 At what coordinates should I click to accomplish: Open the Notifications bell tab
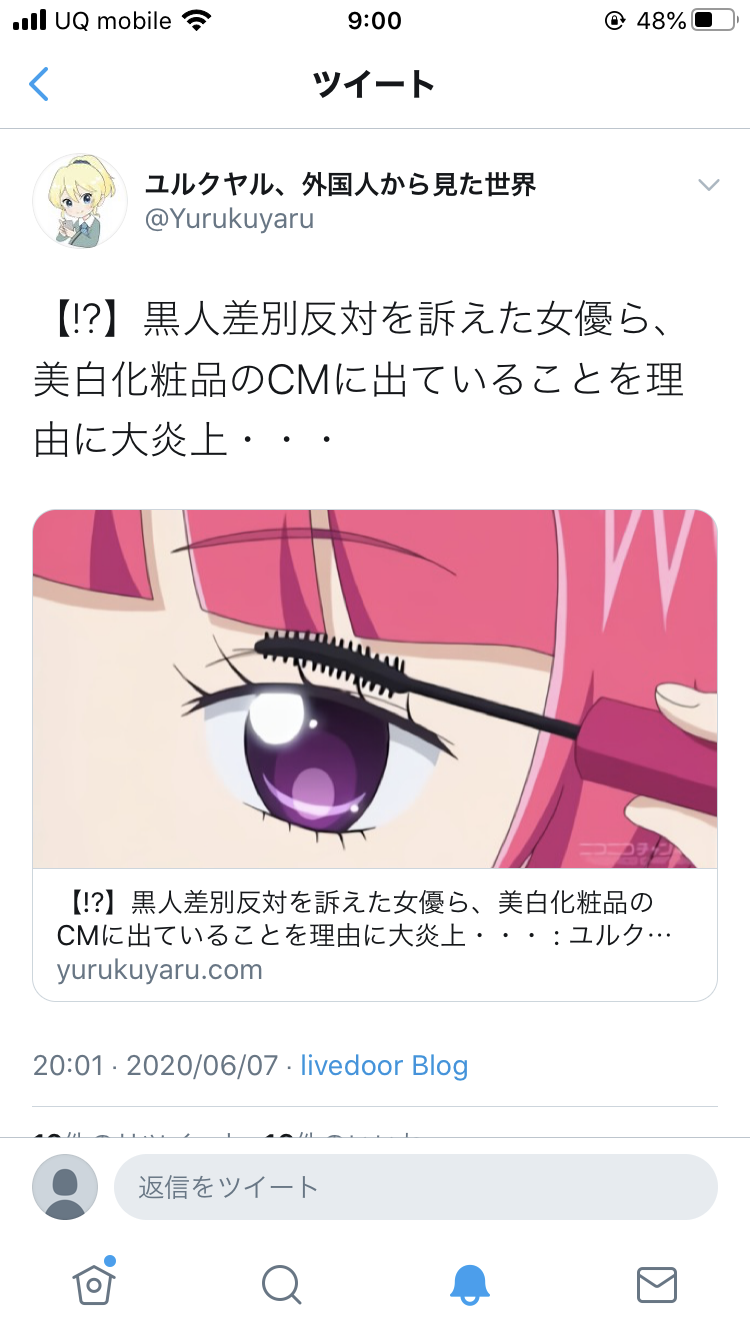point(469,1285)
